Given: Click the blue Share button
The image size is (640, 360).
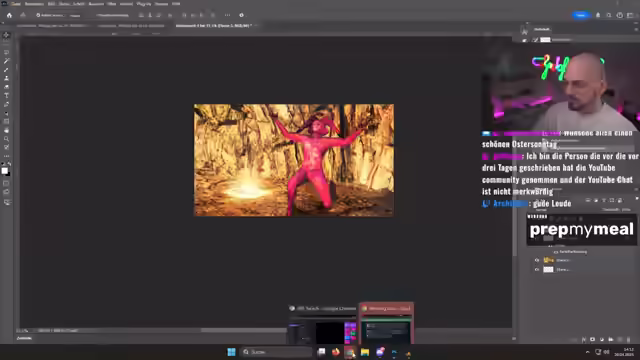Looking at the screenshot, I should click(x=580, y=15).
